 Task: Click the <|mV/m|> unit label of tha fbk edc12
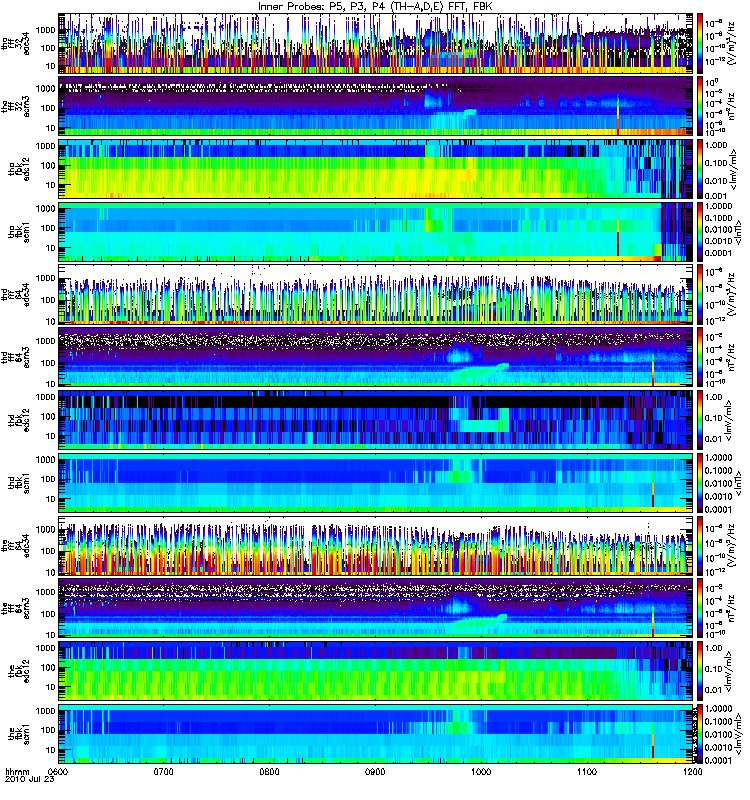(733, 169)
